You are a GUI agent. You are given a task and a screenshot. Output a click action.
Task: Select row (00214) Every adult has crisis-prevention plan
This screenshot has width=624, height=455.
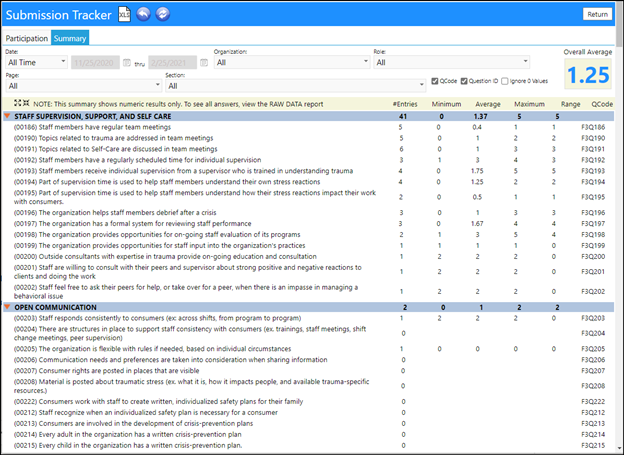click(308, 434)
